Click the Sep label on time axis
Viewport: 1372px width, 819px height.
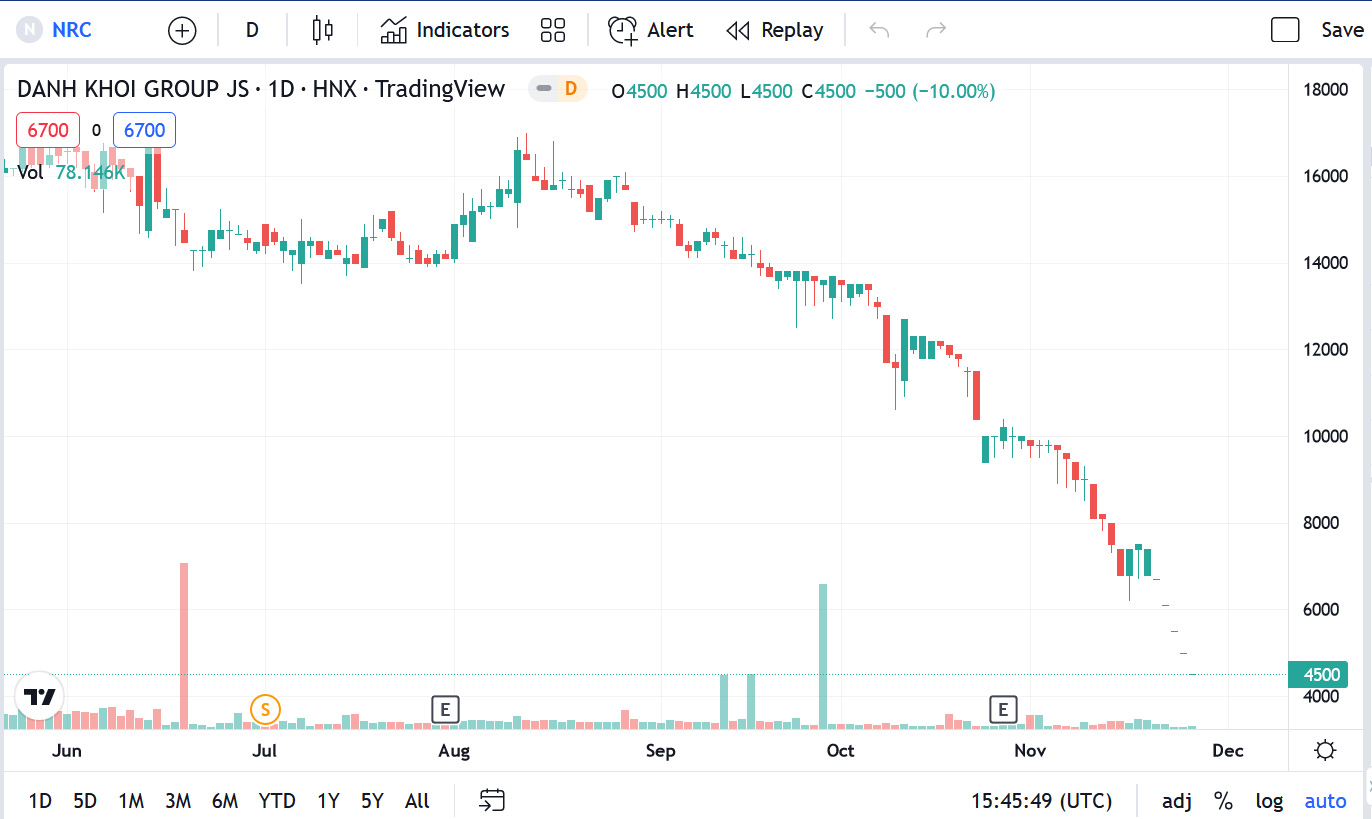(x=661, y=751)
